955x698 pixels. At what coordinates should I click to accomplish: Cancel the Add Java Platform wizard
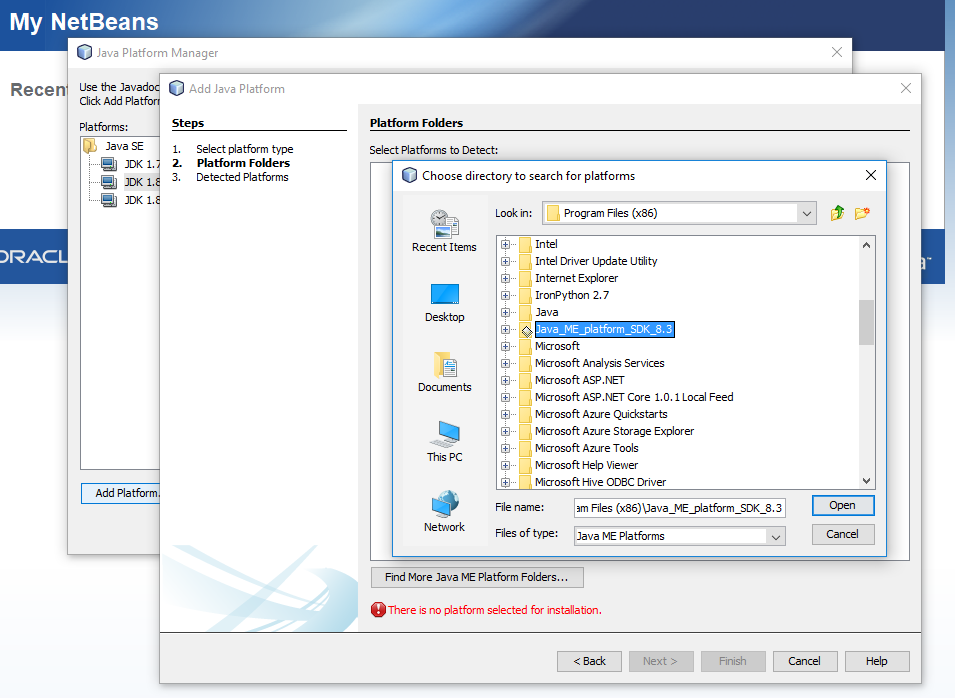click(805, 661)
